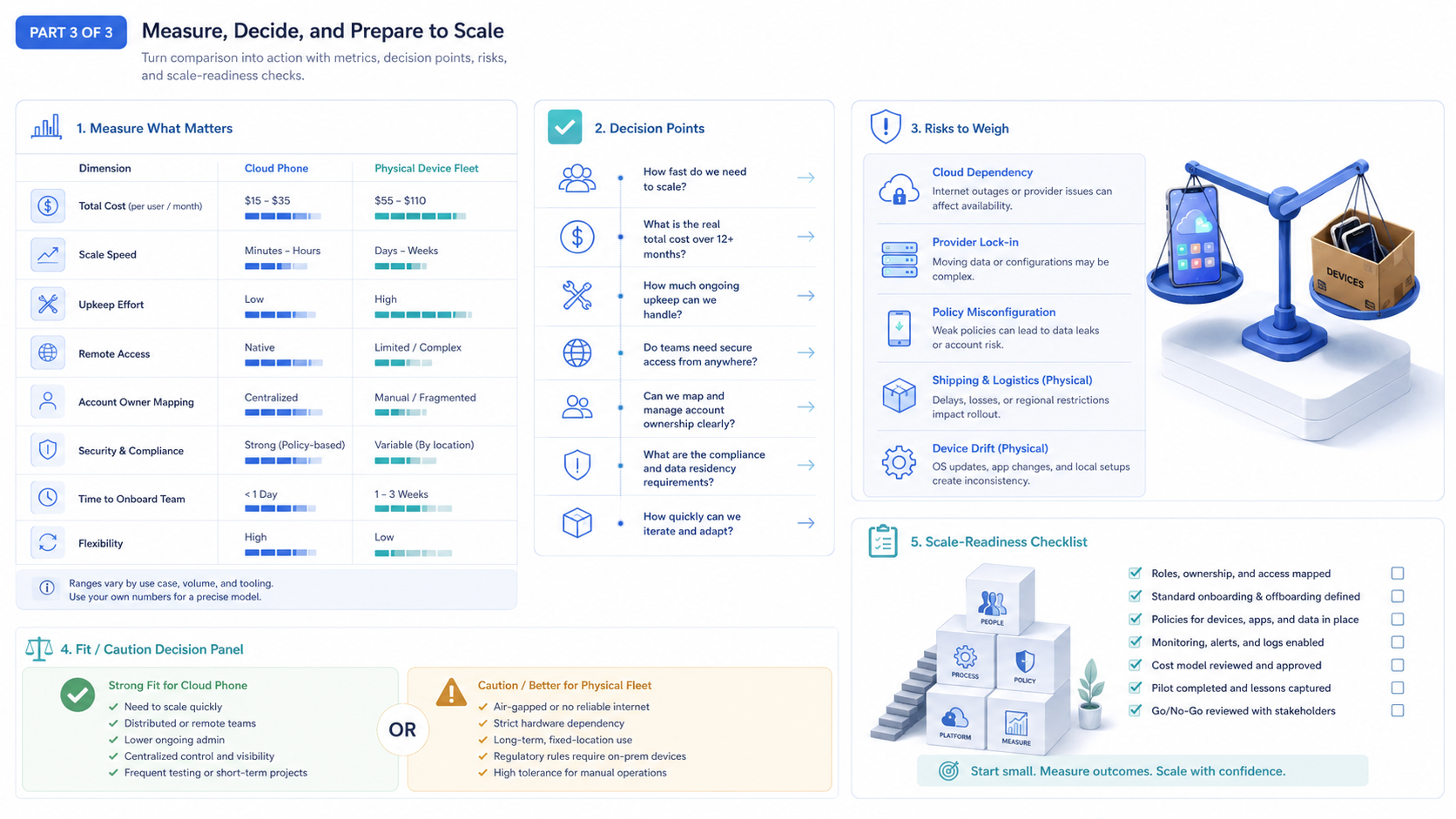1456x819 pixels.
Task: Select the Cloud Phone column header
Action: click(x=276, y=169)
